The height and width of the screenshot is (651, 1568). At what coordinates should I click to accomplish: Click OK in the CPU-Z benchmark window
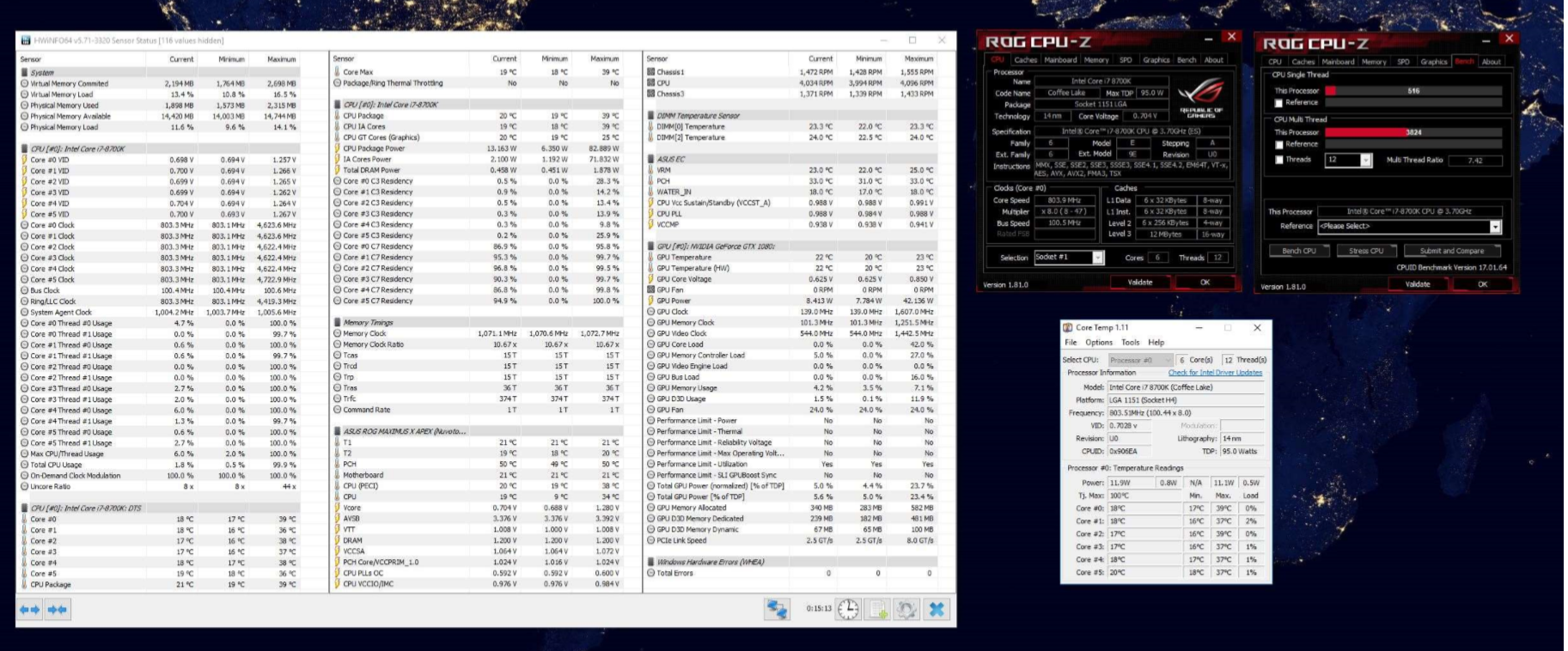tap(1482, 284)
